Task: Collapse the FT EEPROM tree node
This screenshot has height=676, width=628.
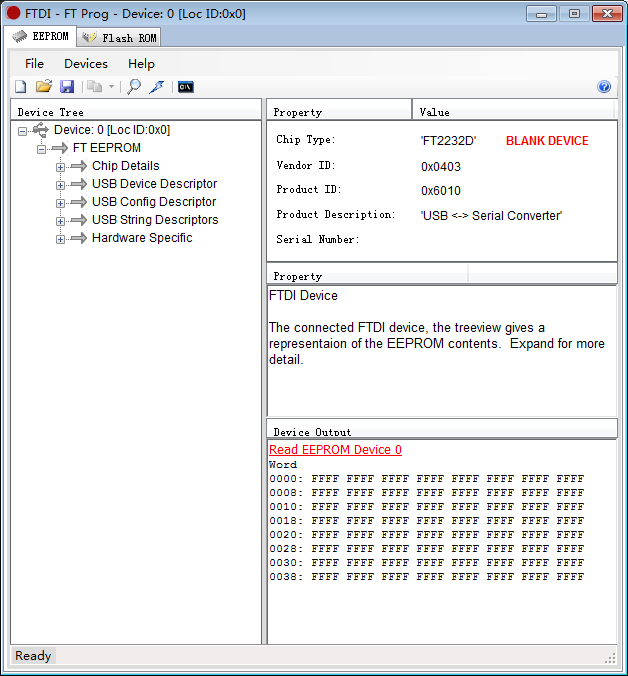Action: (x=41, y=149)
